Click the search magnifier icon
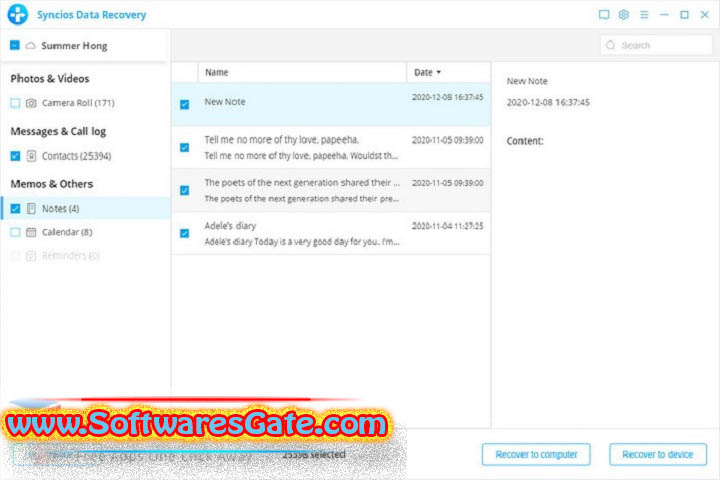 pos(610,45)
